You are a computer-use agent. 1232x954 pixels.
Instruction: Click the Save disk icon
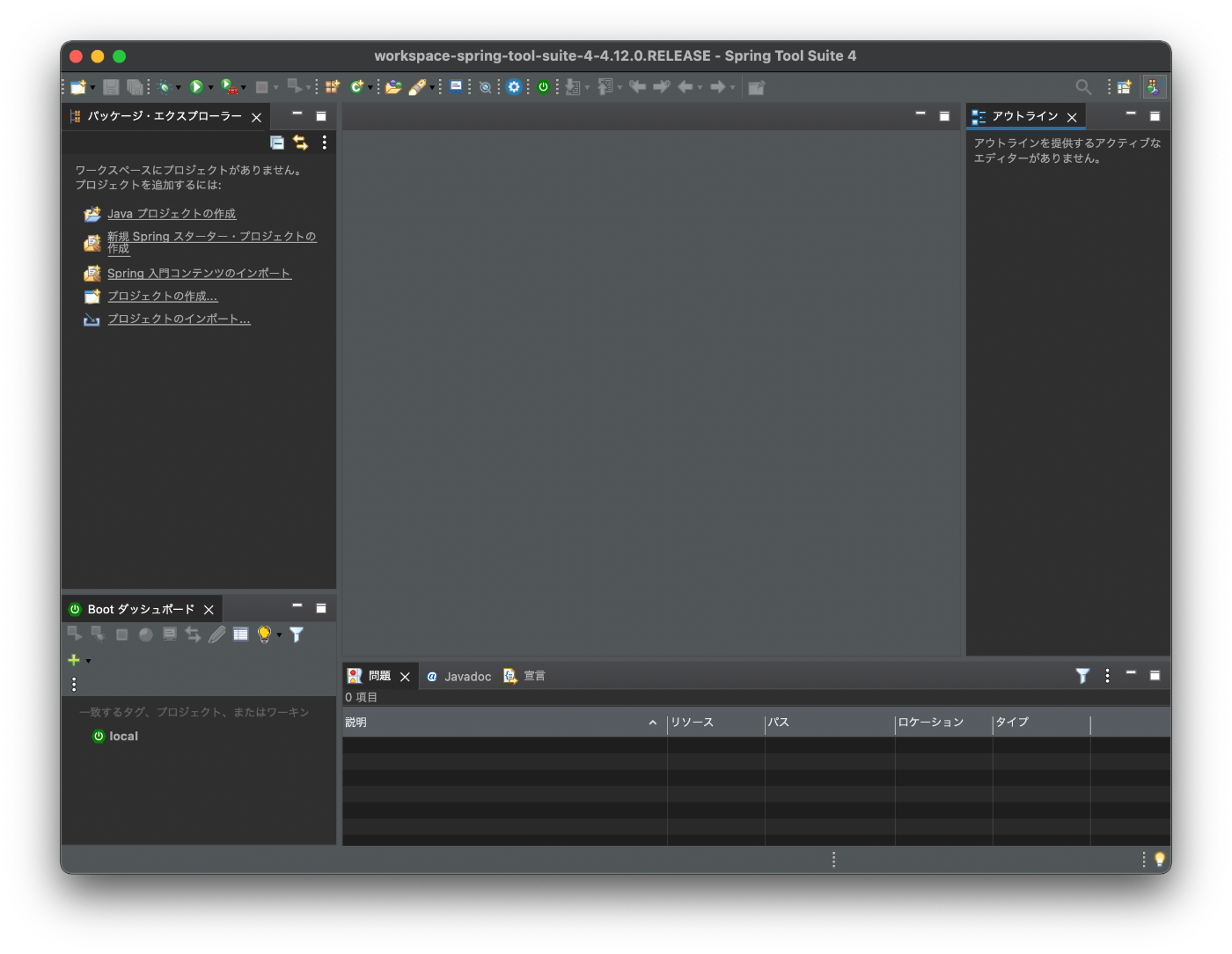tap(111, 87)
